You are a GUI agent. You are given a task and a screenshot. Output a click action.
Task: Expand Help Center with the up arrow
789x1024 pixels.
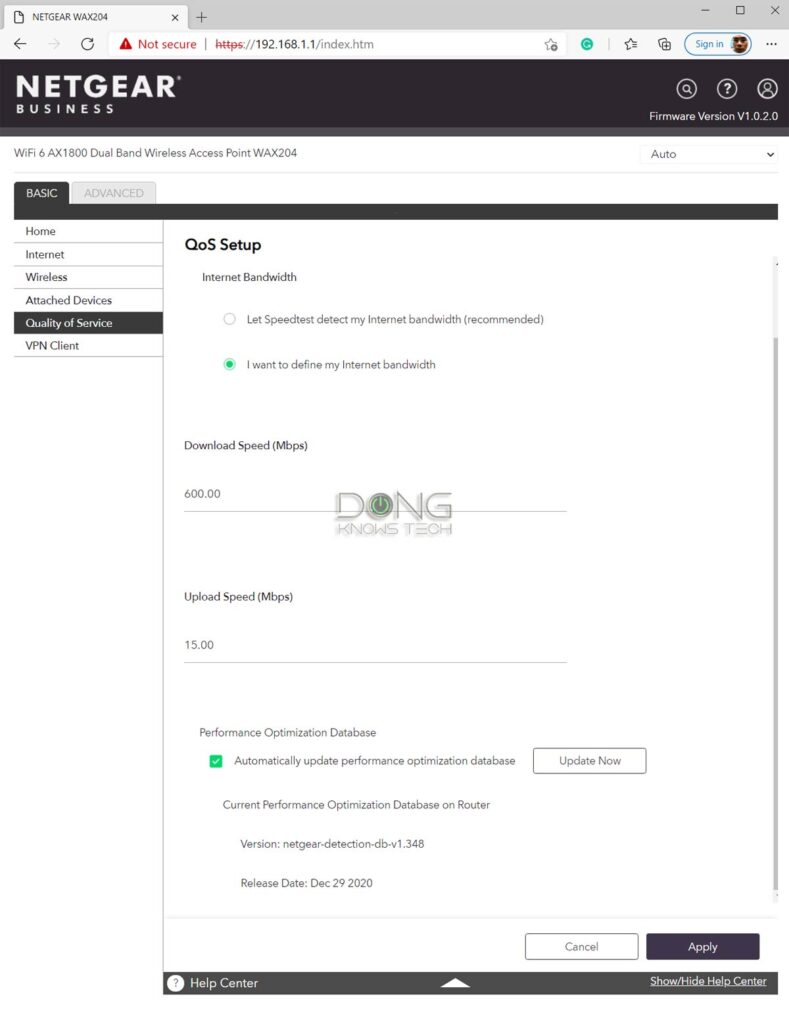click(x=455, y=983)
